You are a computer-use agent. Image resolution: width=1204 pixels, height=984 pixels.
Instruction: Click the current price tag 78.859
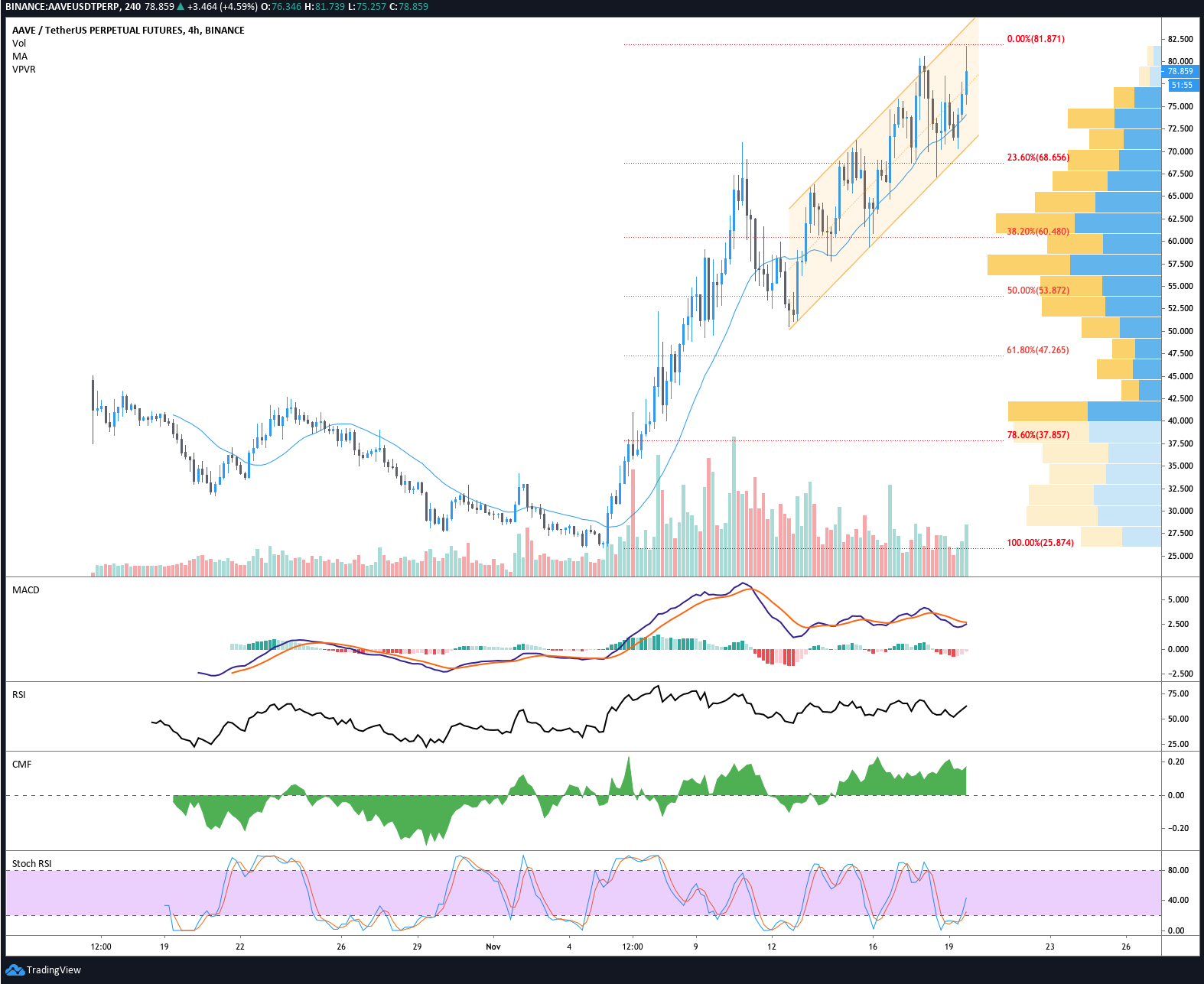coord(1180,72)
